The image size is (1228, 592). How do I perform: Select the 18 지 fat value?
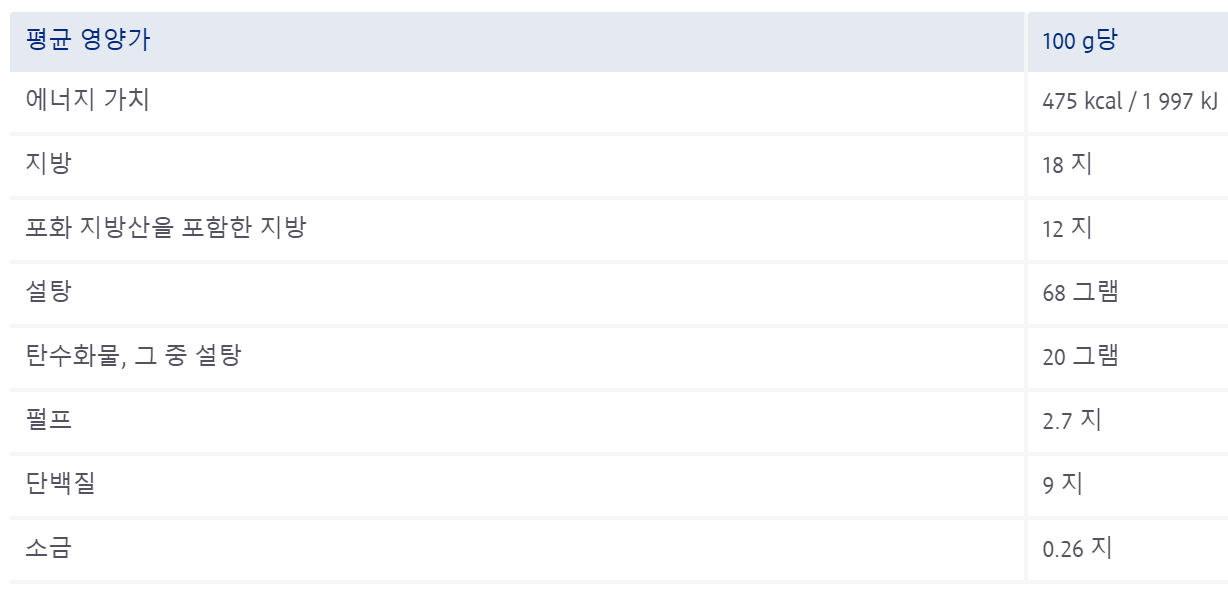(1067, 165)
